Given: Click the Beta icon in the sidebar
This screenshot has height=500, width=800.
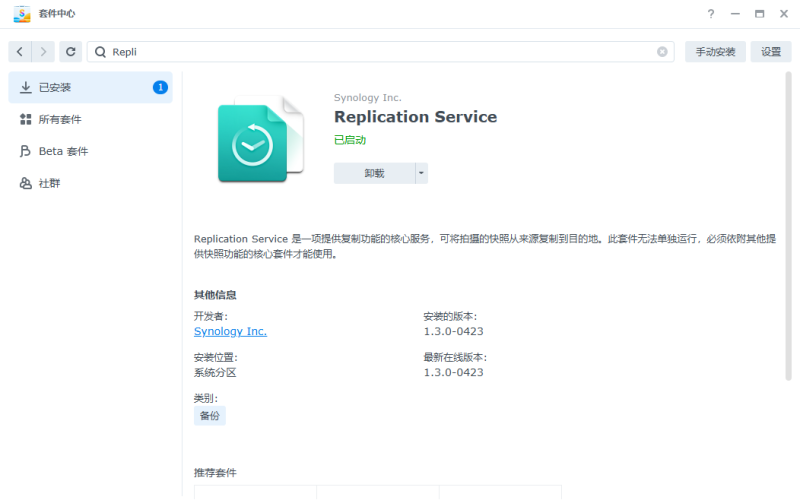Looking at the screenshot, I should [x=26, y=151].
